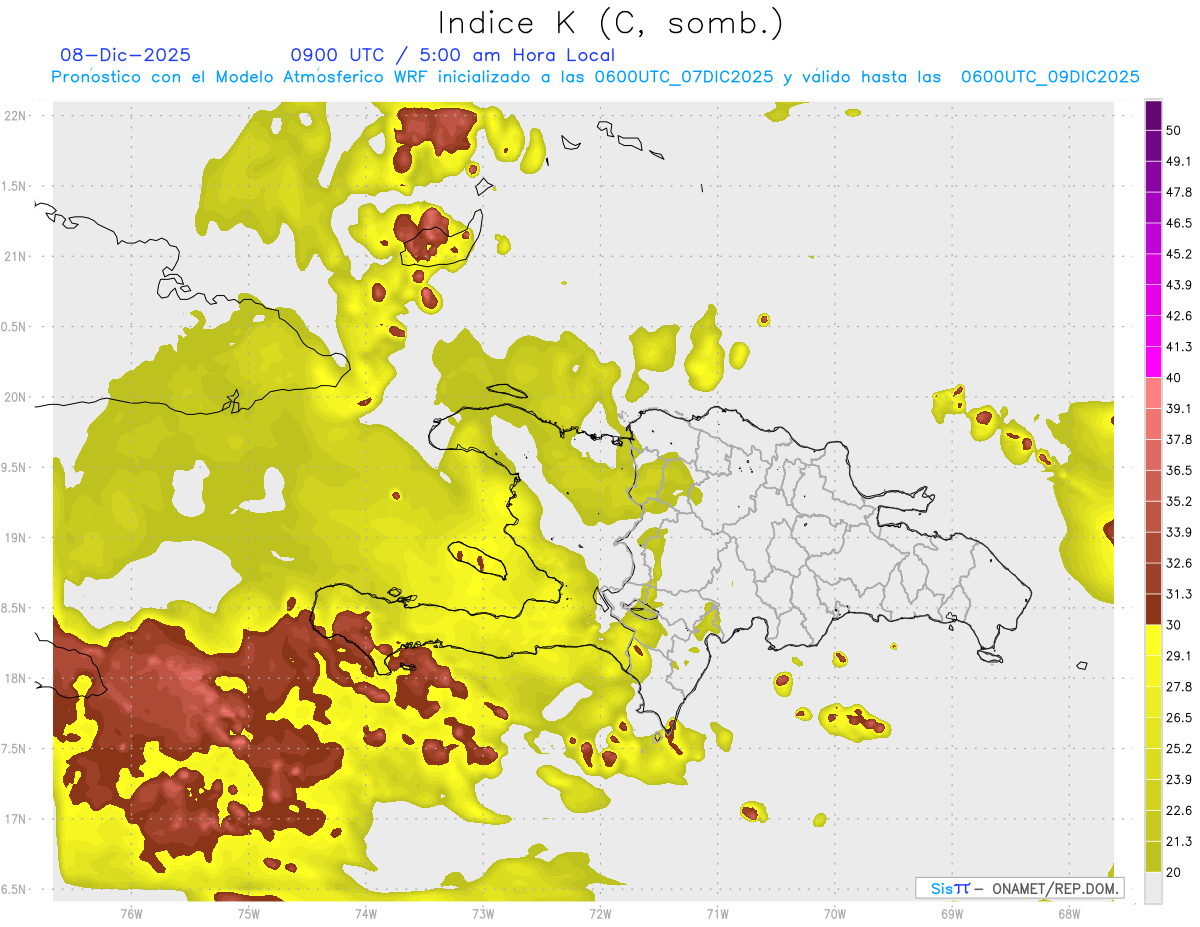The width and height of the screenshot is (1200, 927).
Task: Click the longitude label "71W"
Action: tap(717, 914)
